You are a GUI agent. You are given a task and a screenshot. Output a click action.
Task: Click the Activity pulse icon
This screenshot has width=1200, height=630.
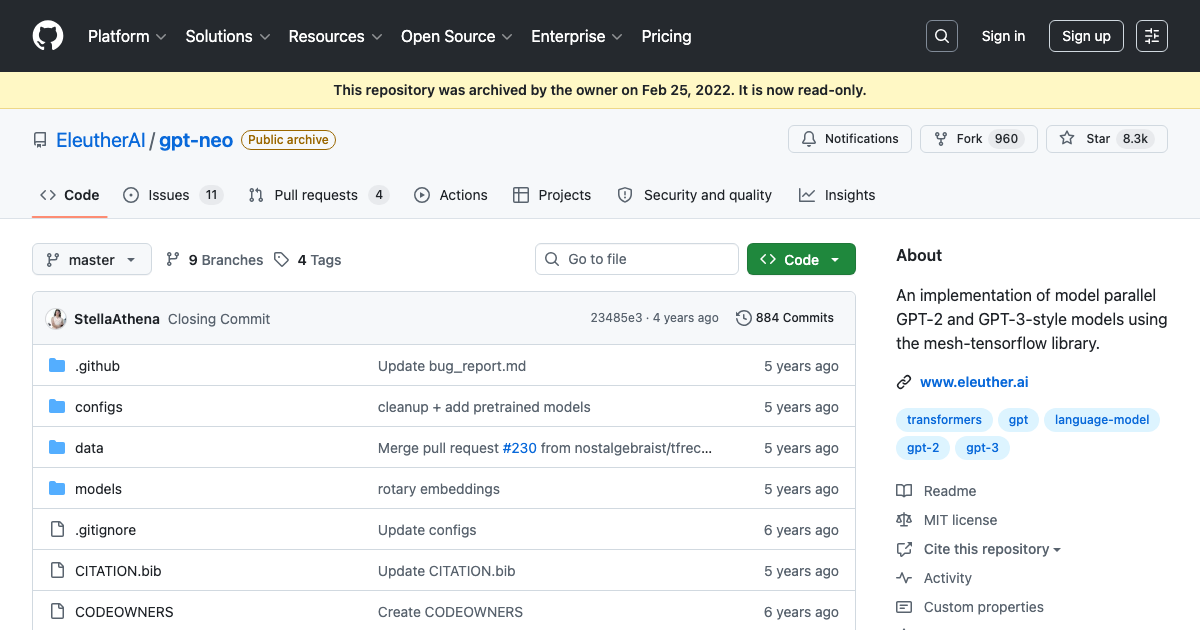click(x=904, y=578)
